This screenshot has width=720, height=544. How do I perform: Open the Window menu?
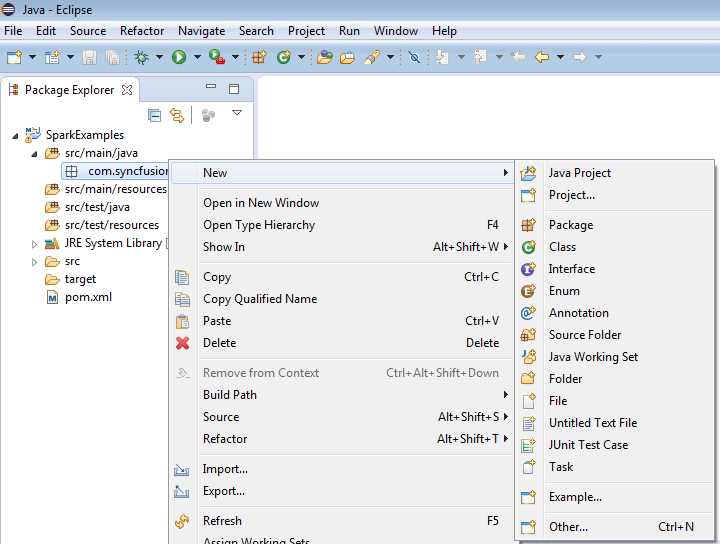[x=396, y=31]
